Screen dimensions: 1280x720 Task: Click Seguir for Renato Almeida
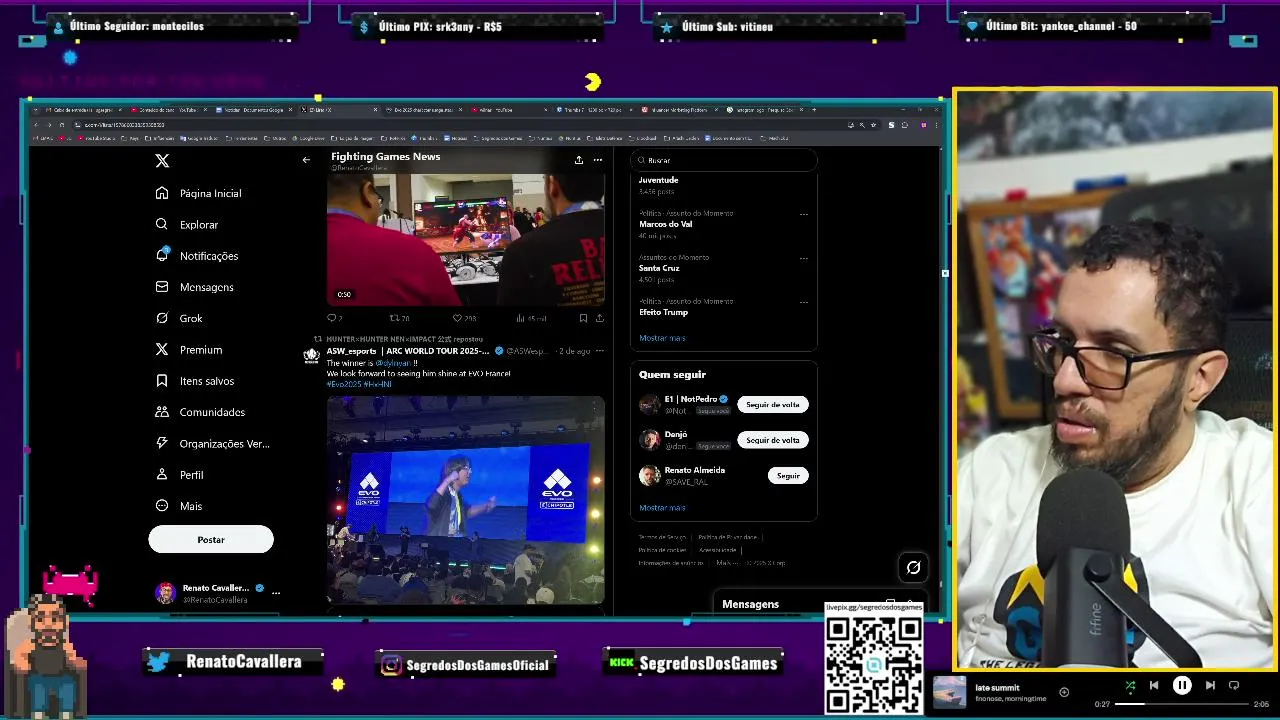[788, 476]
